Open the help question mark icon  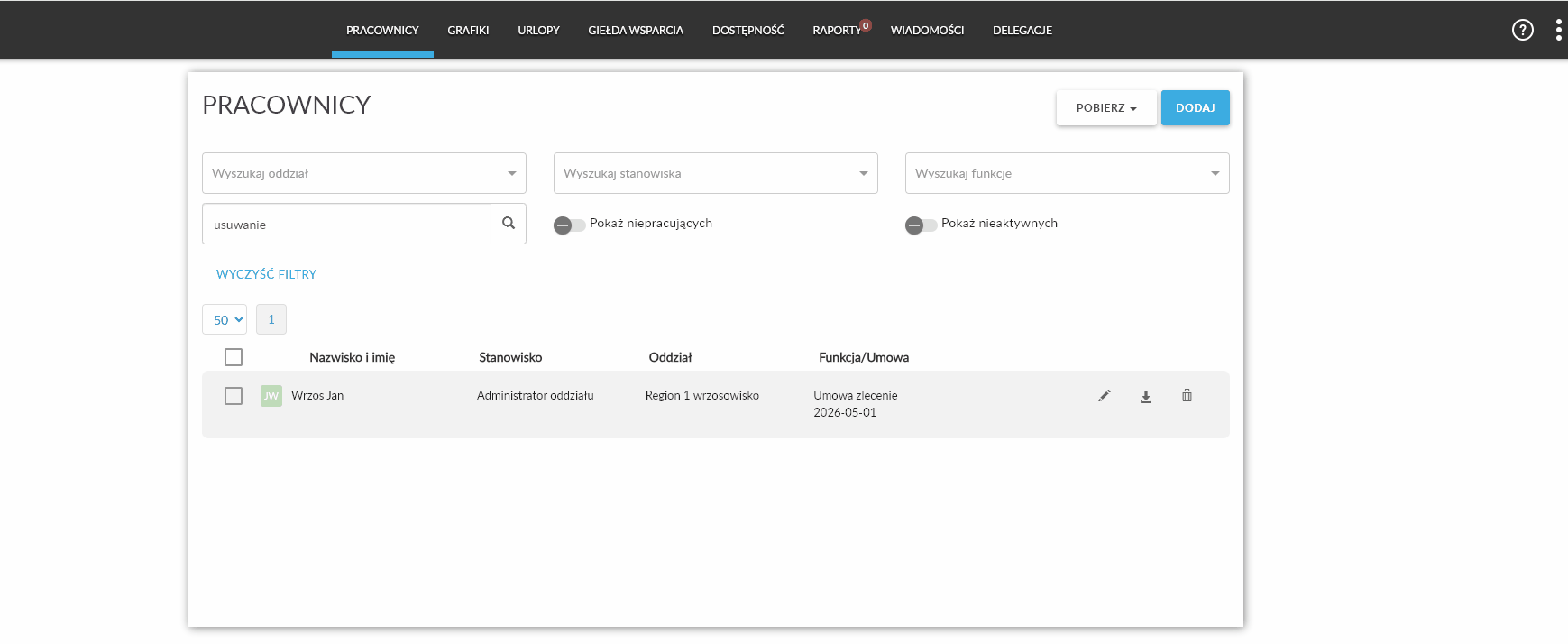[x=1523, y=30]
